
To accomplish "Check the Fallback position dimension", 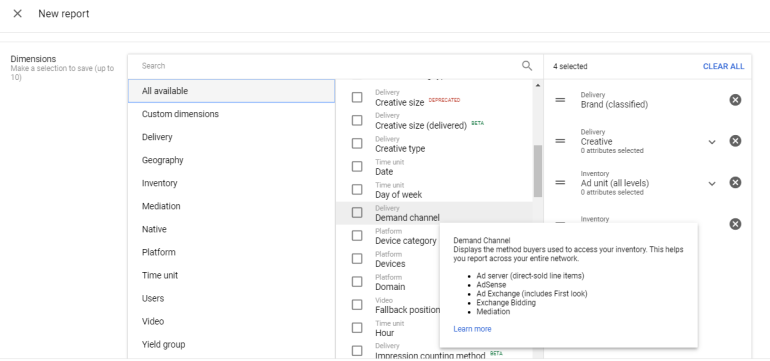I will pos(357,305).
